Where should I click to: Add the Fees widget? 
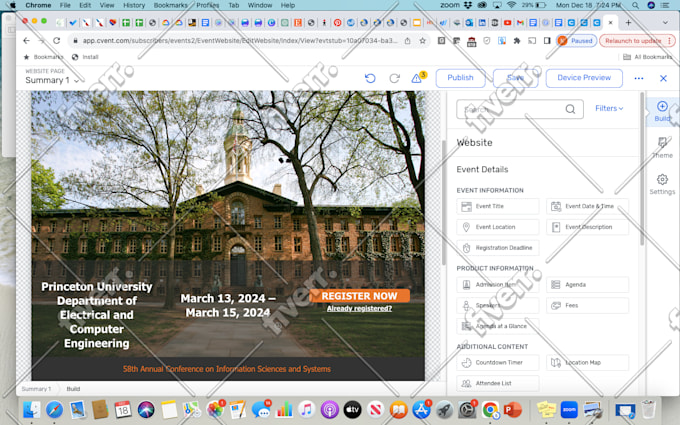[x=587, y=306]
